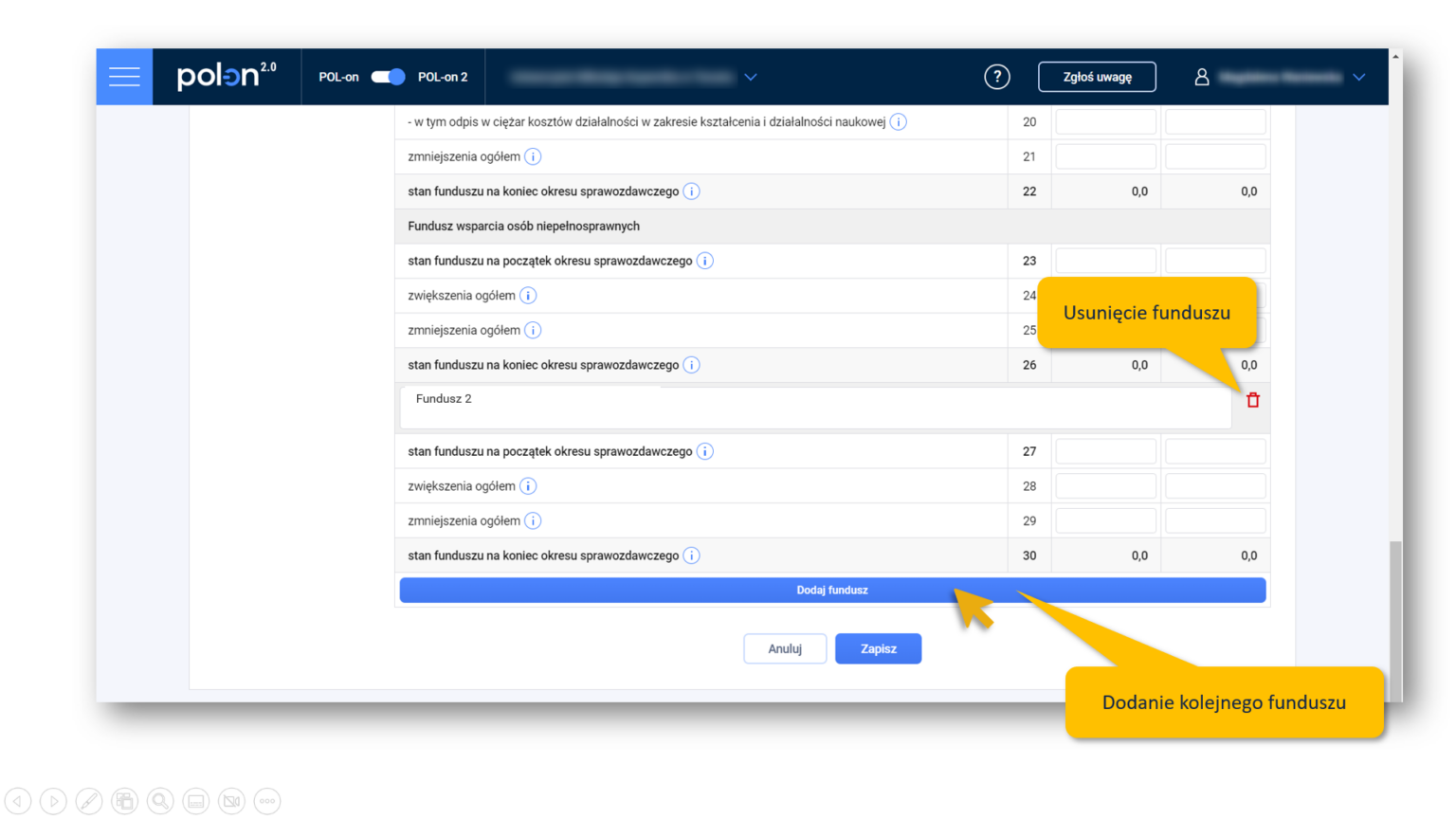Focus first-column input in row 21

point(1106,156)
